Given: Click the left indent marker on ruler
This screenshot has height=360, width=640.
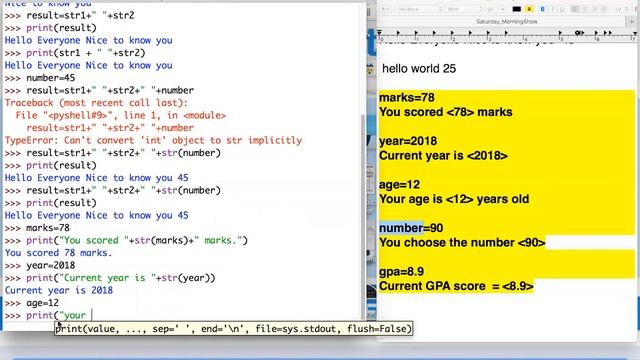Looking at the screenshot, I should click(379, 32).
